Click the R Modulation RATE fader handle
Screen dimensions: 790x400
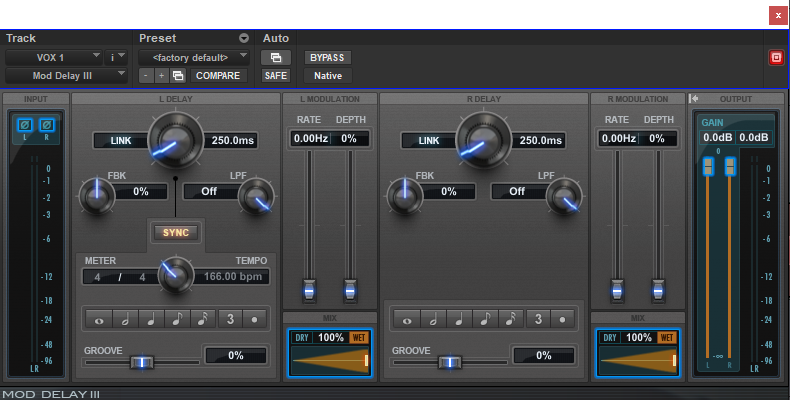[617, 291]
